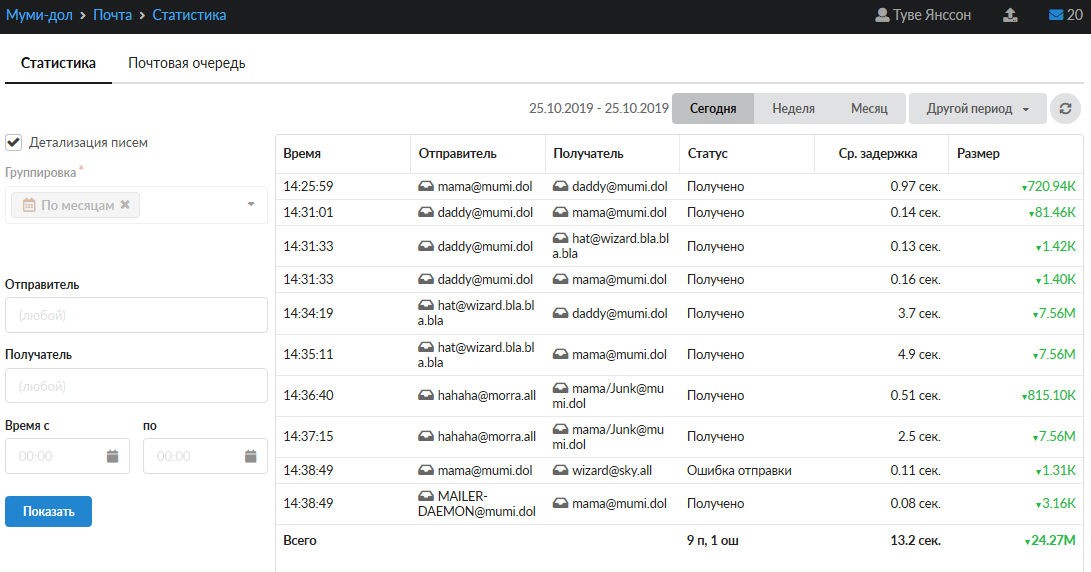Click the upload icon in top bar
1091x572 pixels.
pos(1011,16)
